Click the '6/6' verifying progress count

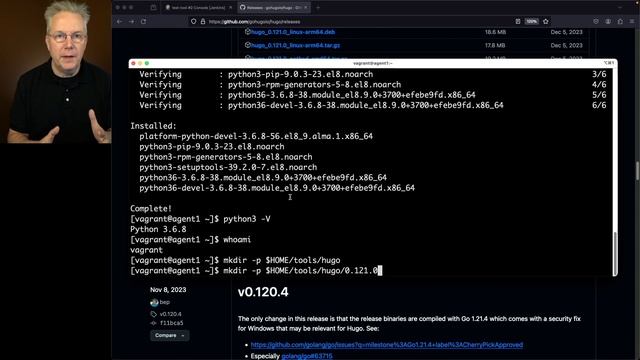[599, 105]
